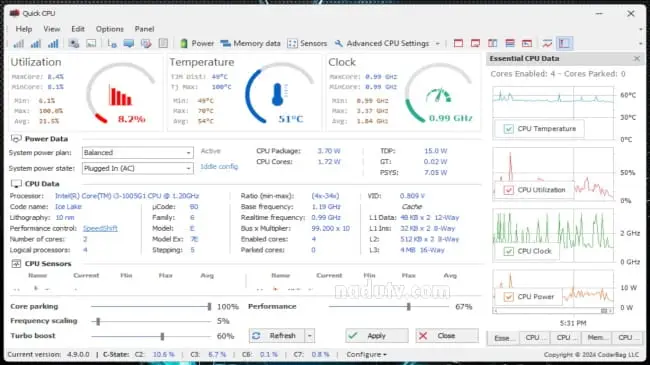The width and height of the screenshot is (650, 365).
Task: Uncheck the CPU Temperature checkbox
Action: click(508, 129)
